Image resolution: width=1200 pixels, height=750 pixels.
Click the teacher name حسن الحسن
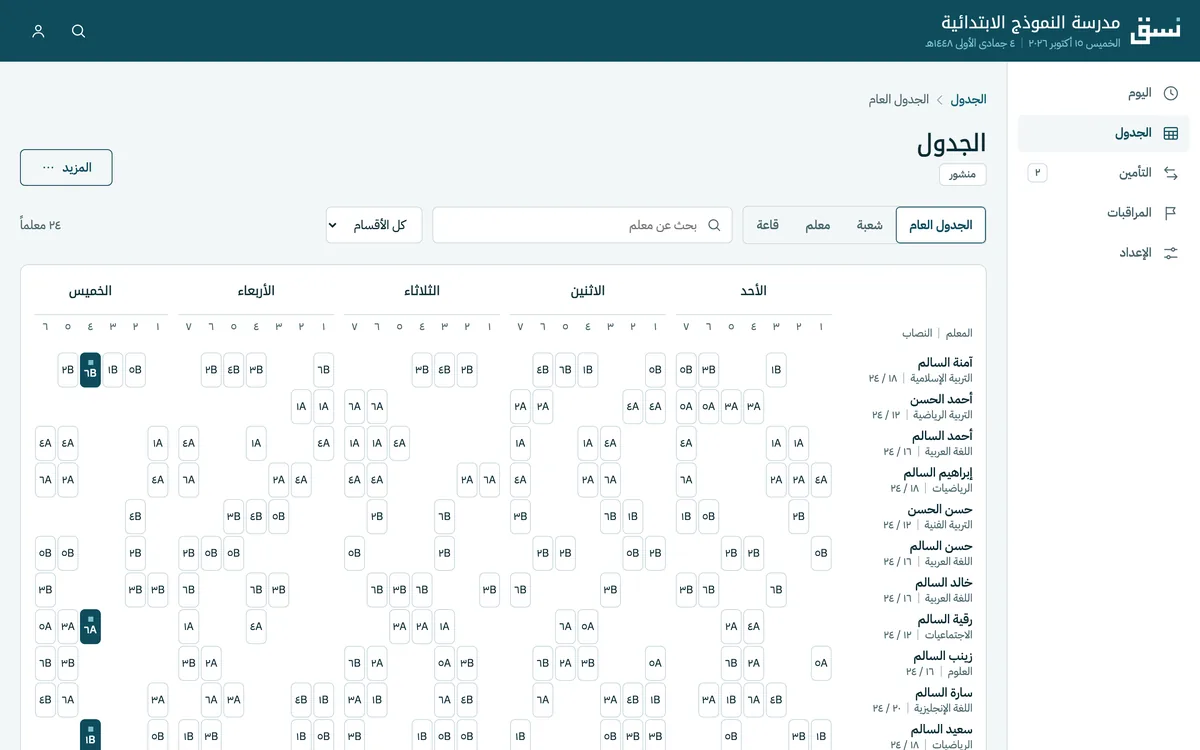941,509
